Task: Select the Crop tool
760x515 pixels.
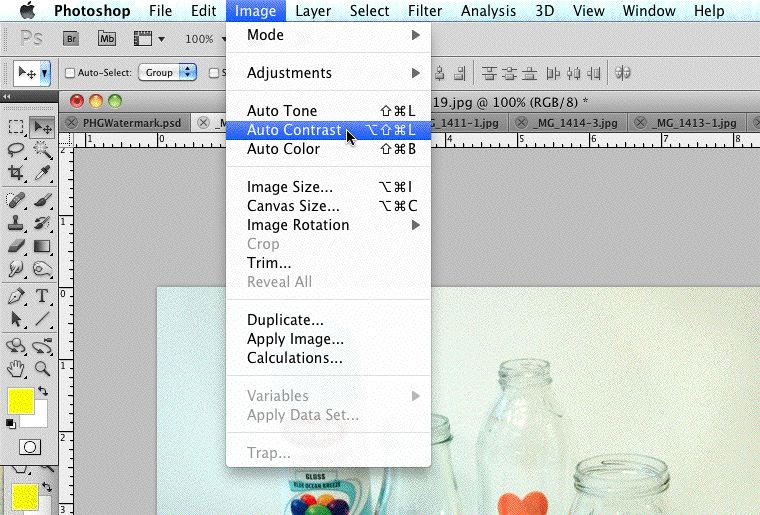Action: pyautogui.click(x=16, y=173)
